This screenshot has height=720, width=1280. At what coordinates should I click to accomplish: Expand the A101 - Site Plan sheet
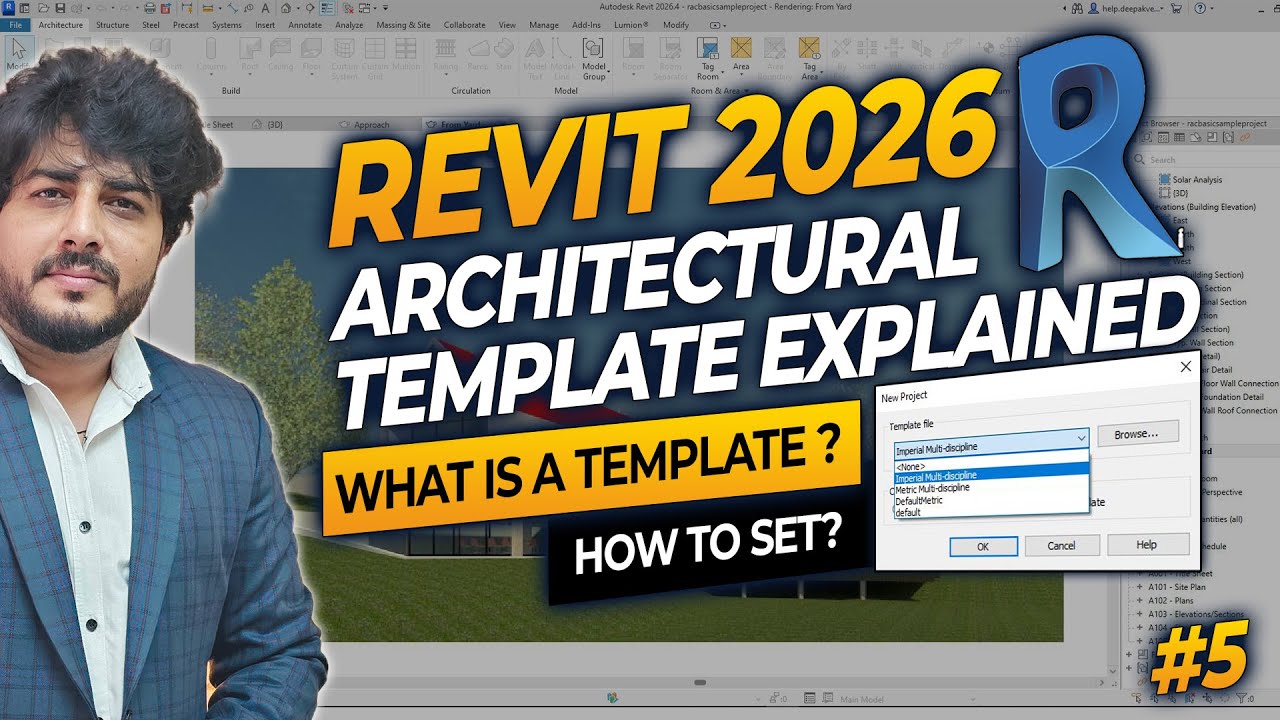click(x=1137, y=588)
